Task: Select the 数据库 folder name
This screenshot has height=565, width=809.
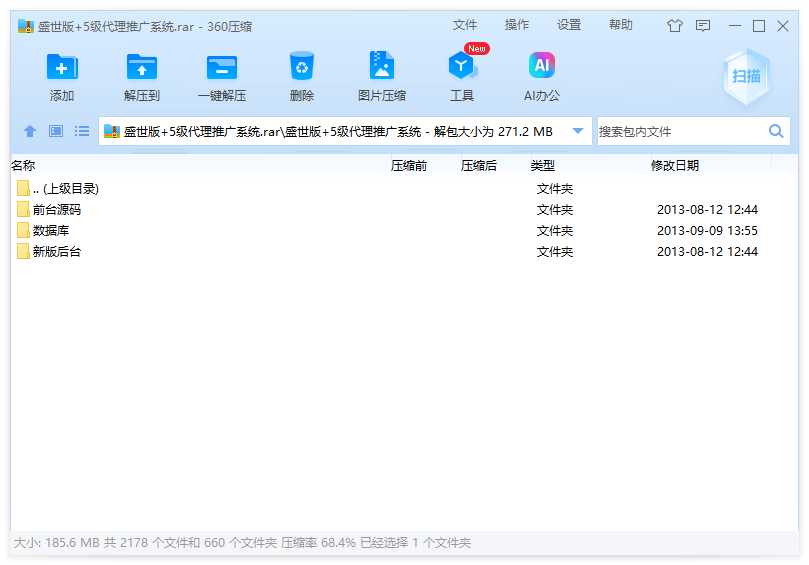Action: point(51,231)
